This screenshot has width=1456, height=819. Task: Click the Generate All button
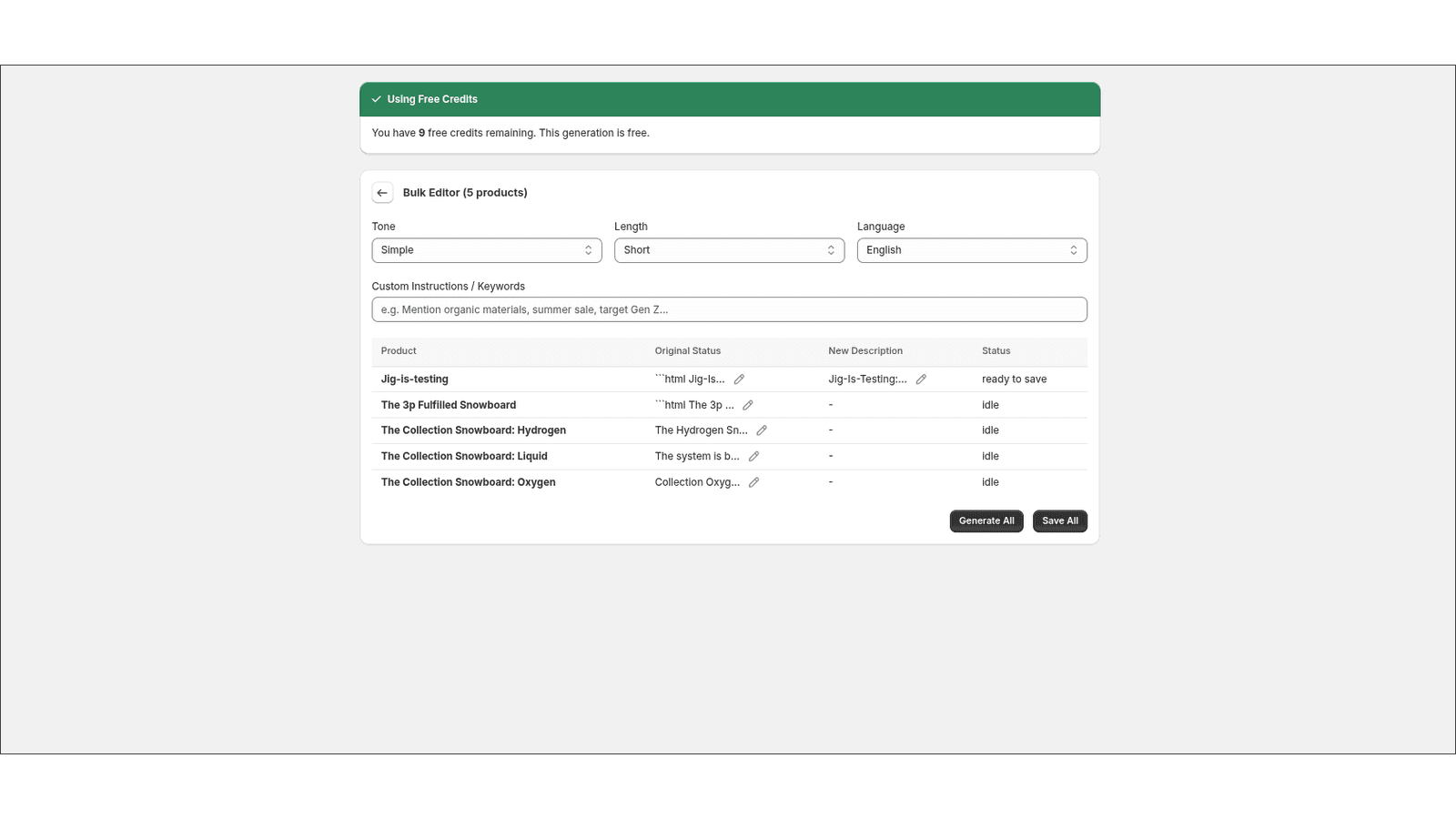(x=986, y=521)
